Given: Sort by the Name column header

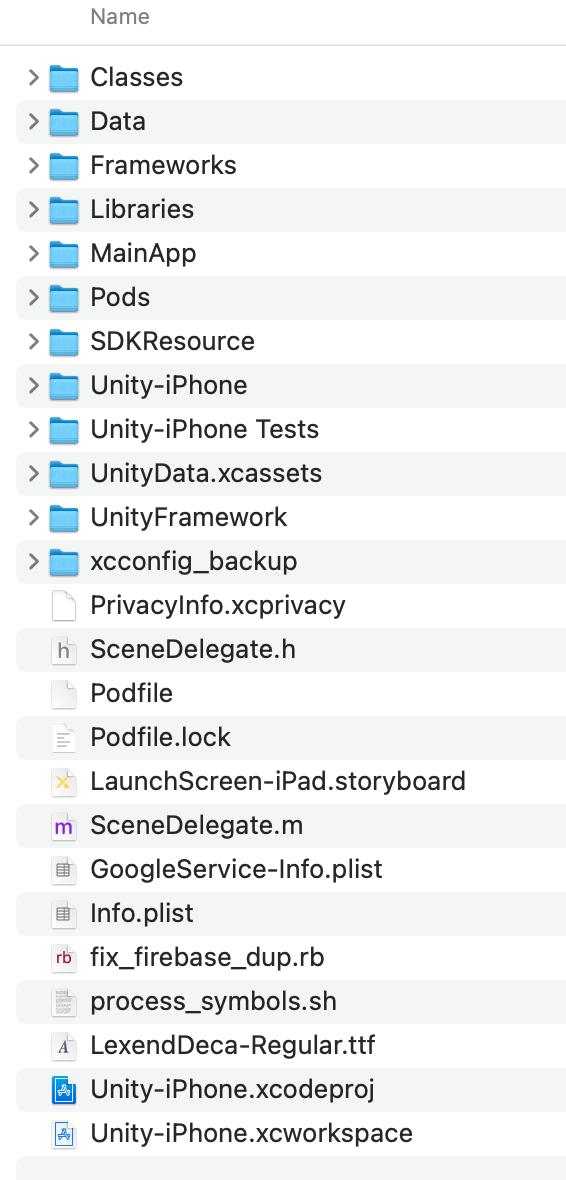Looking at the screenshot, I should [120, 17].
